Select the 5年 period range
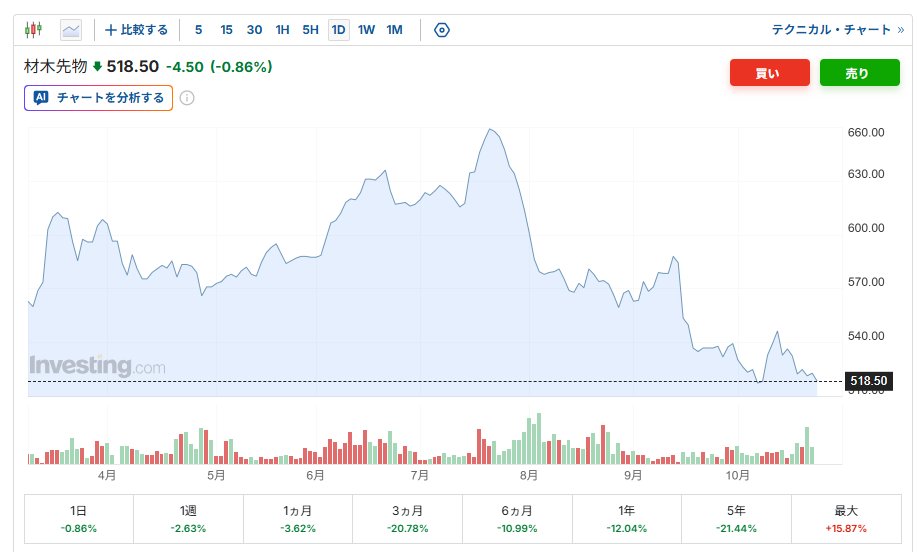The width and height of the screenshot is (918, 552). click(736, 519)
